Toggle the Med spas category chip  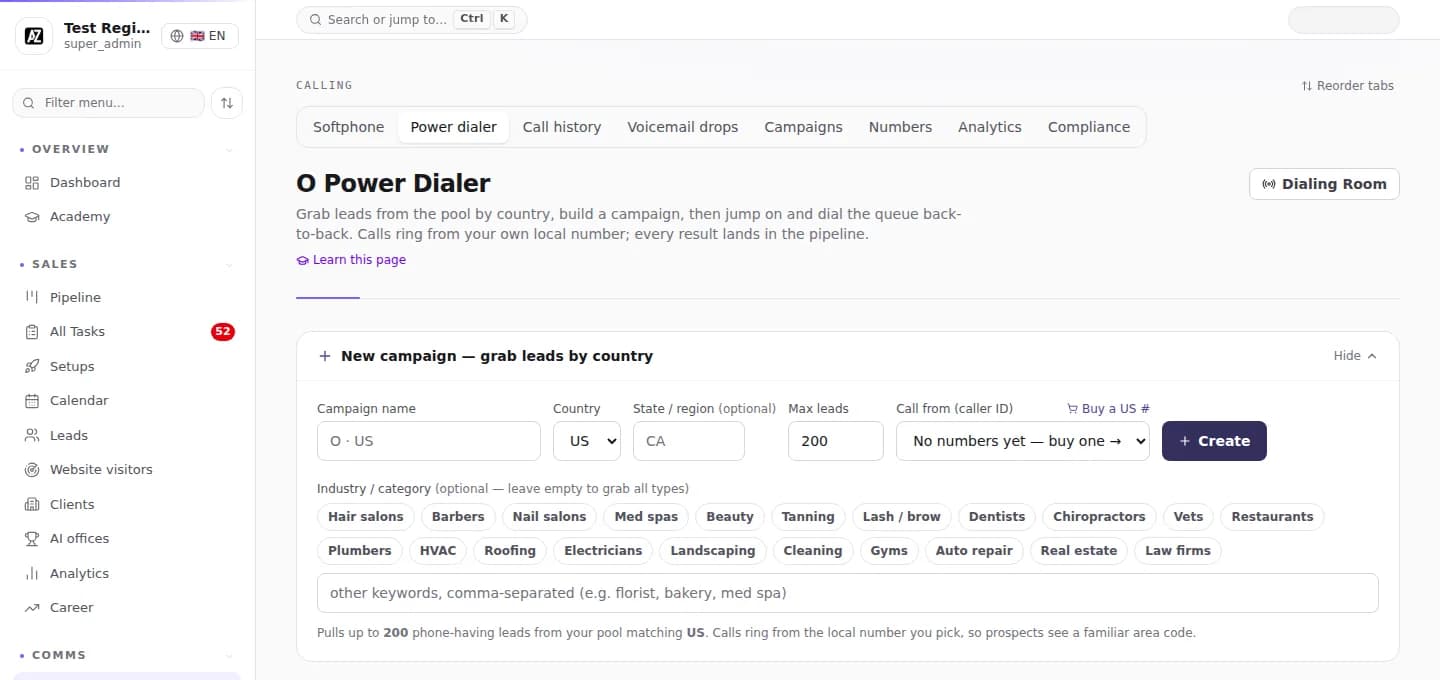point(646,517)
